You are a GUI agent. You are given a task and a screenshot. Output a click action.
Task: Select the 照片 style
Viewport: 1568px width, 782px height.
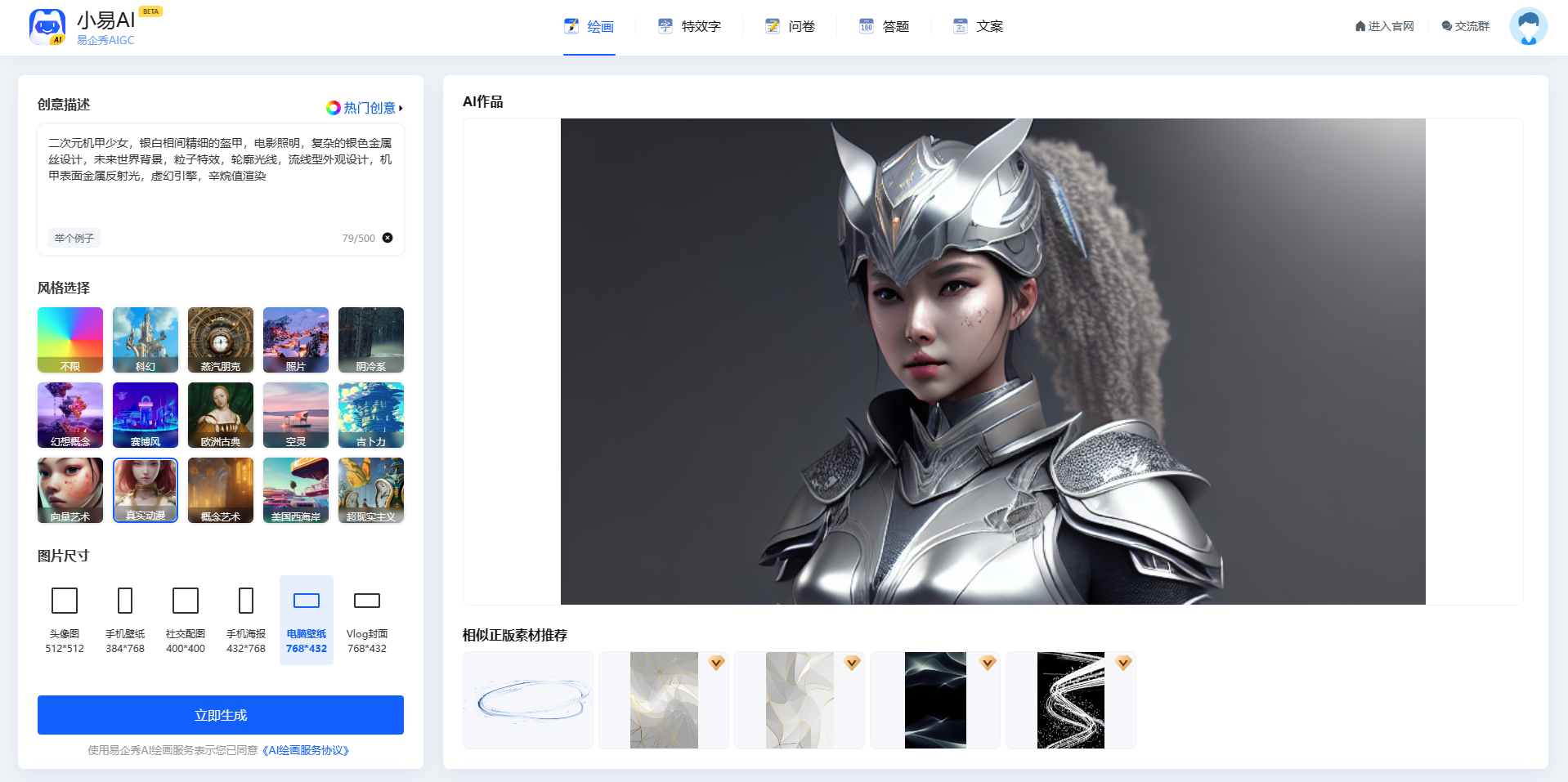click(x=296, y=340)
